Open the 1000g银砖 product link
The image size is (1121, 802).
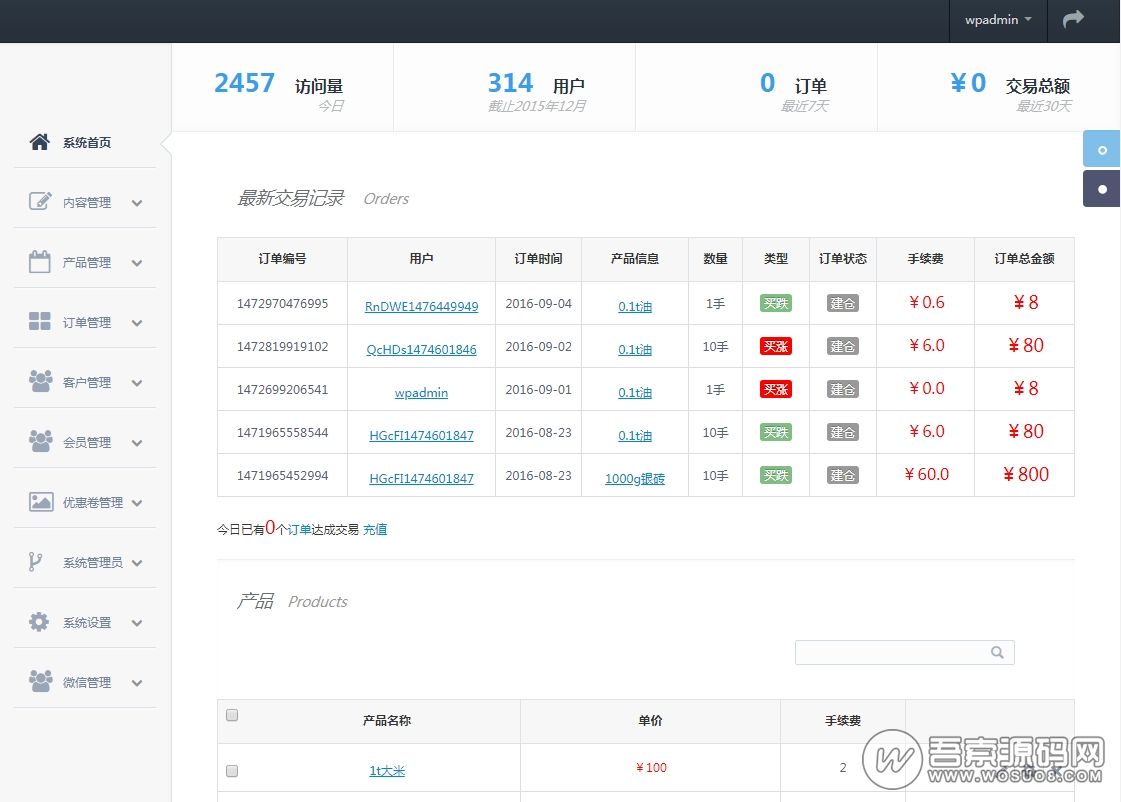634,479
